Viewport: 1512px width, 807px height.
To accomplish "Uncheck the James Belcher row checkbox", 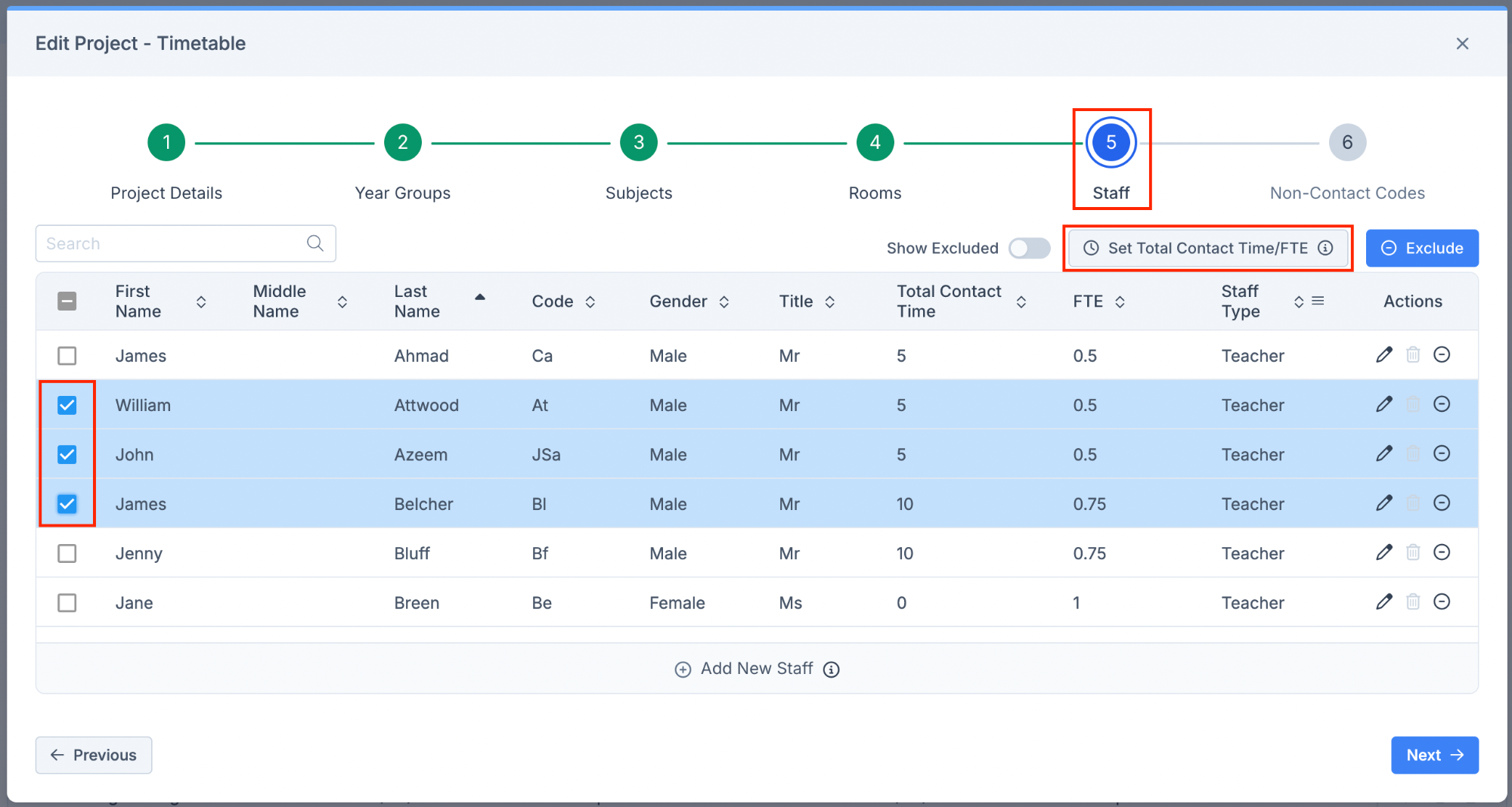I will (x=67, y=504).
